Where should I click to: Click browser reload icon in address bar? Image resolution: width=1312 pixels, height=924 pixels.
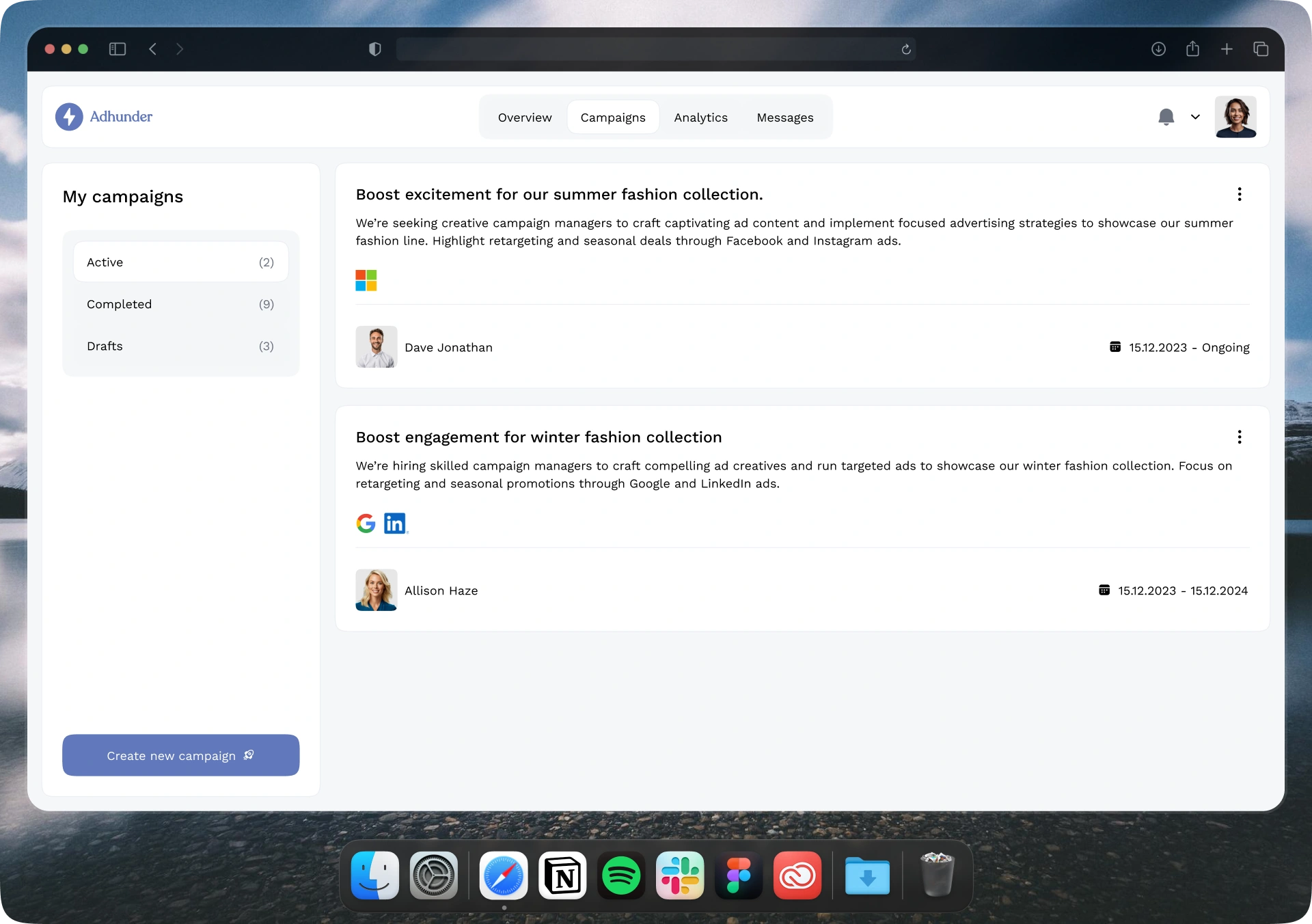pos(906,49)
